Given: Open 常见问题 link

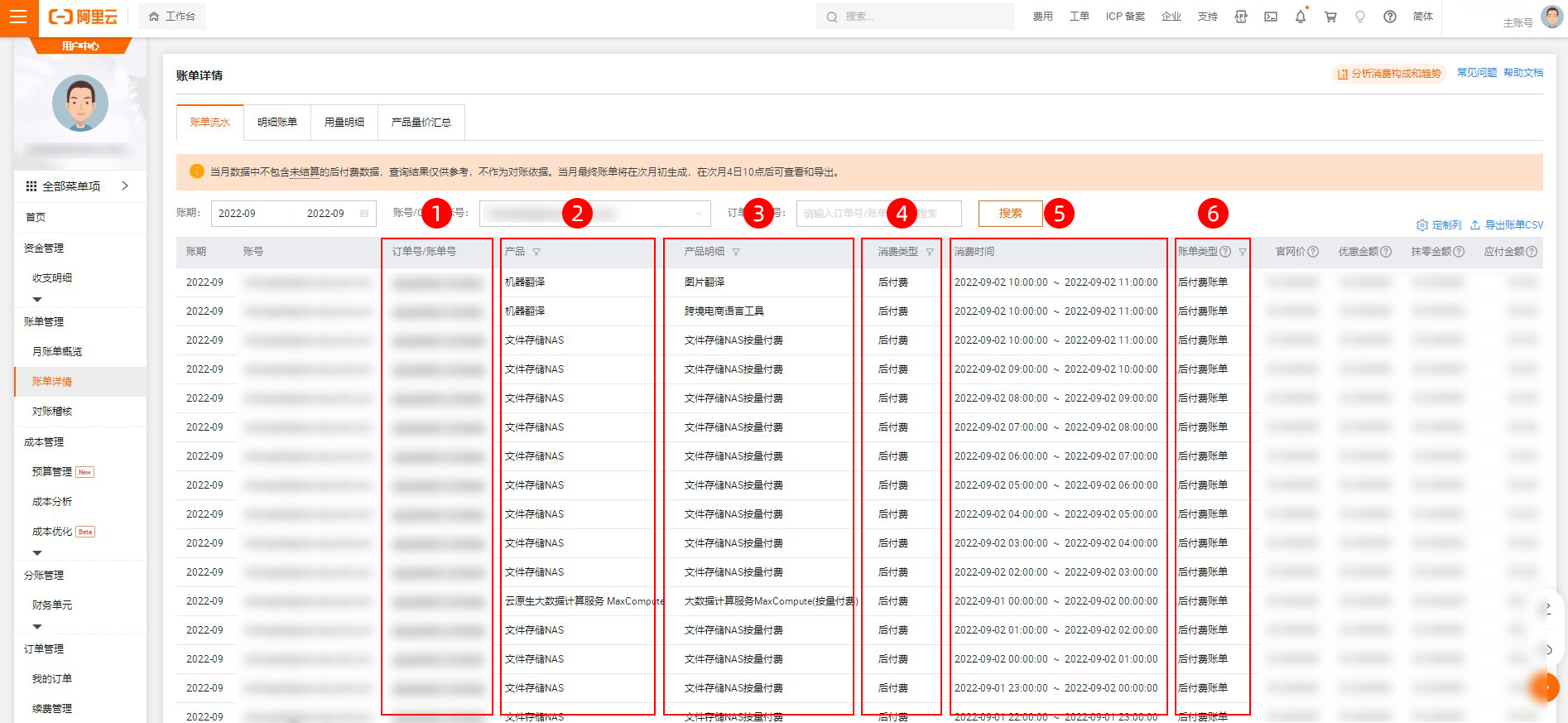Looking at the screenshot, I should click(1477, 73).
